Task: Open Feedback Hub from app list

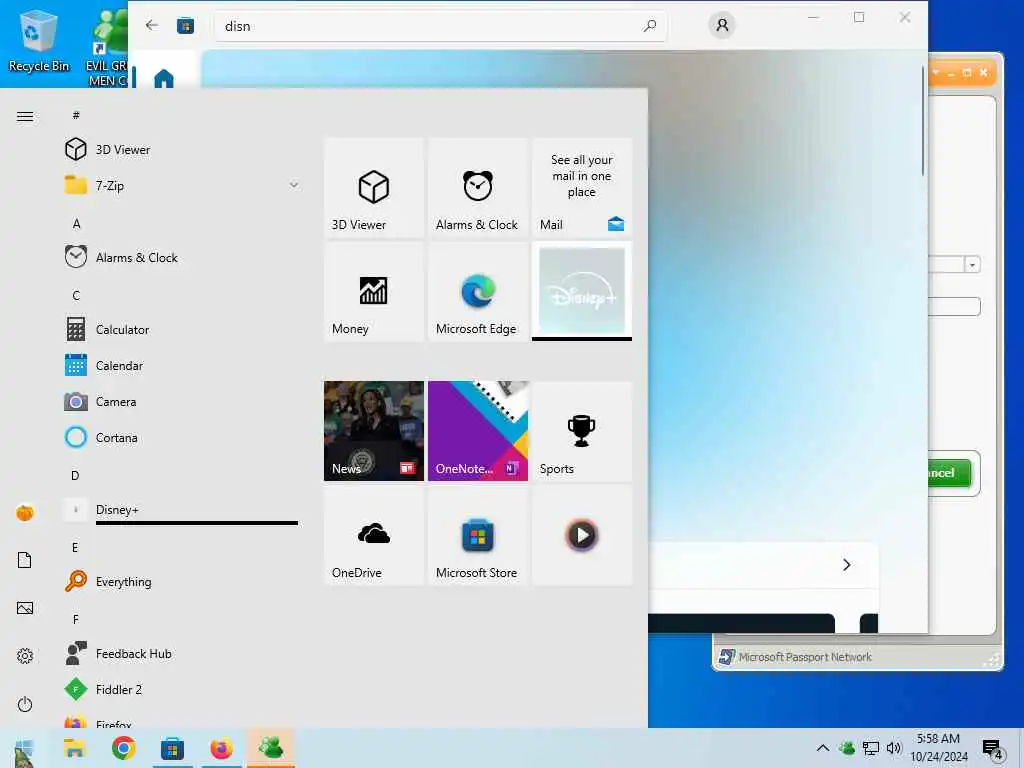Action: point(181,653)
